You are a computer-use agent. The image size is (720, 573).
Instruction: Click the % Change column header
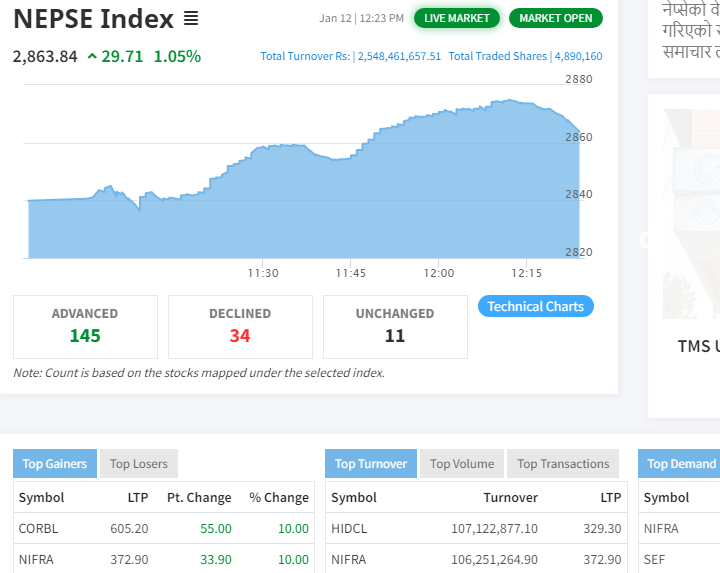[x=279, y=498]
